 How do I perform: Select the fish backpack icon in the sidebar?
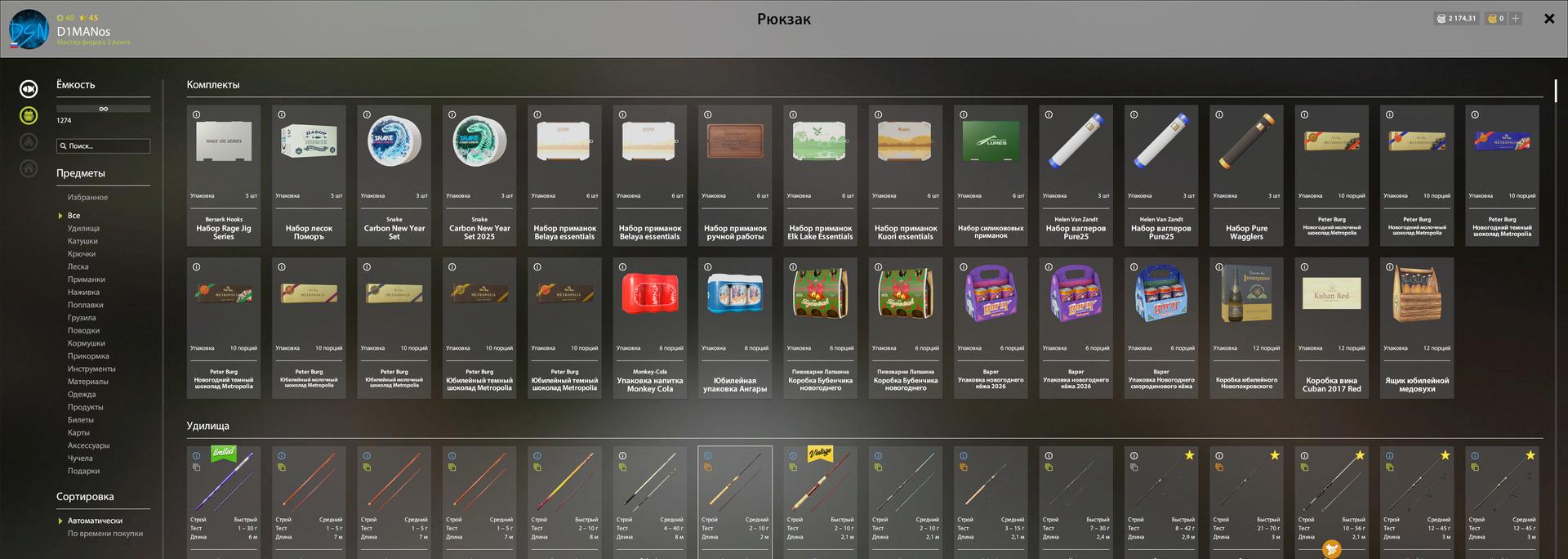point(29,89)
